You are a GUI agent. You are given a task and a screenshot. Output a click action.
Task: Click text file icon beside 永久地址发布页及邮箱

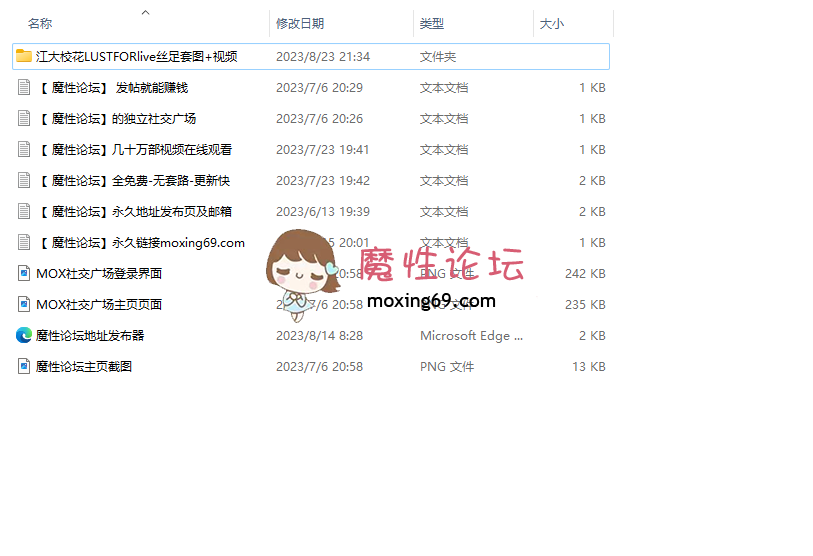[24, 212]
